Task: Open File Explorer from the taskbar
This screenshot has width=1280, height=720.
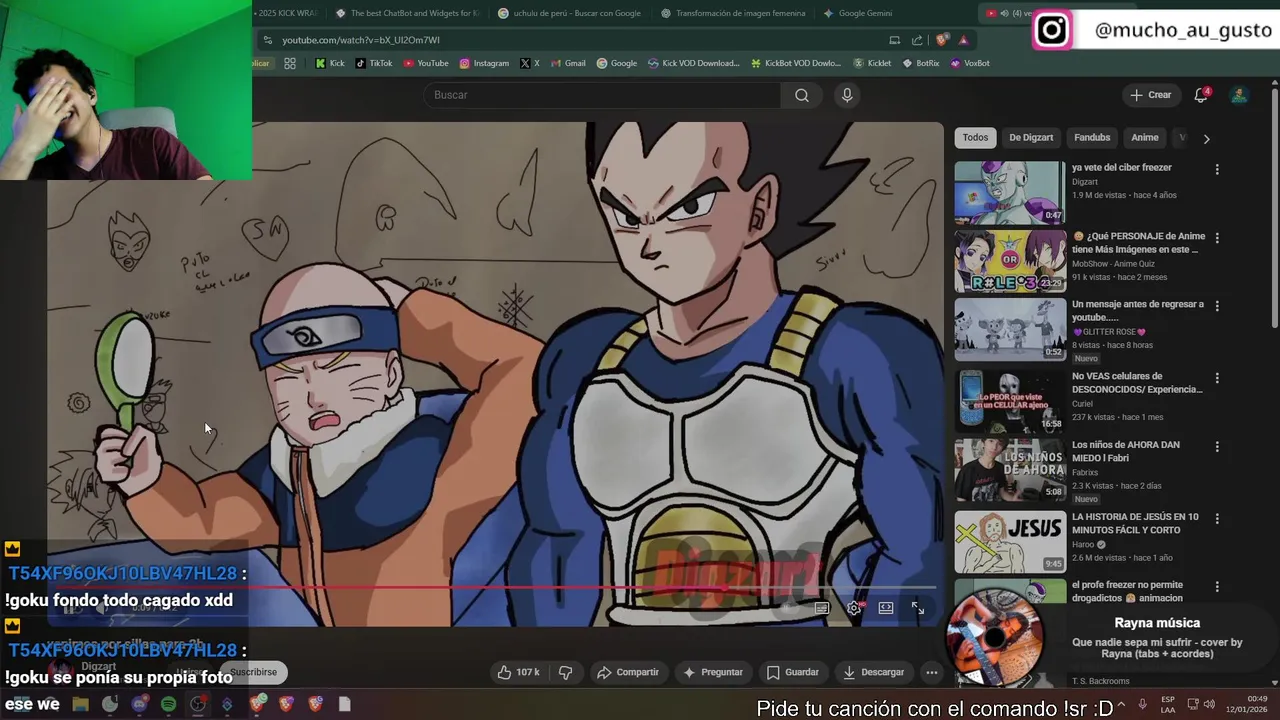Action: (80, 704)
